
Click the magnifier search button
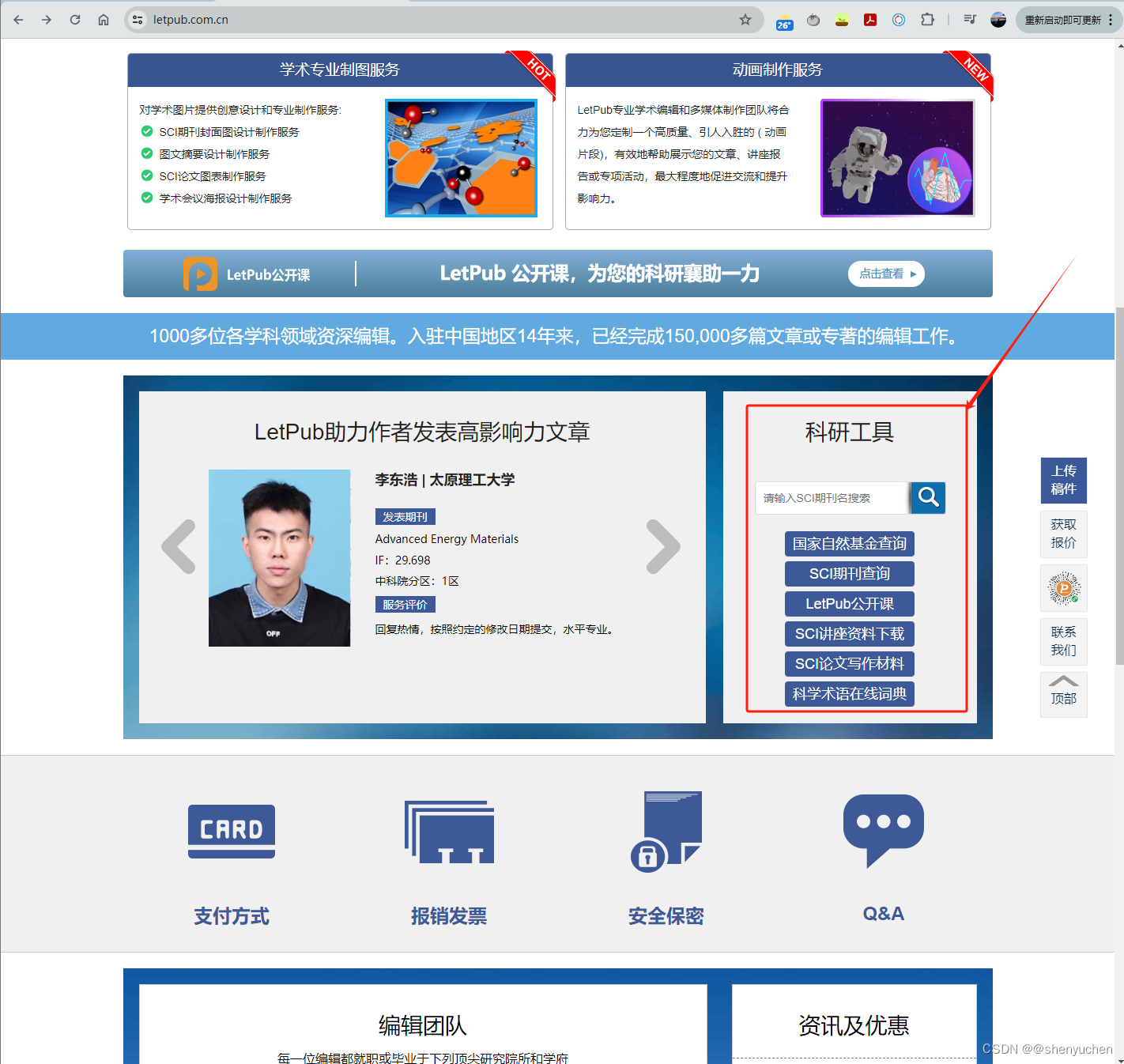pos(928,498)
